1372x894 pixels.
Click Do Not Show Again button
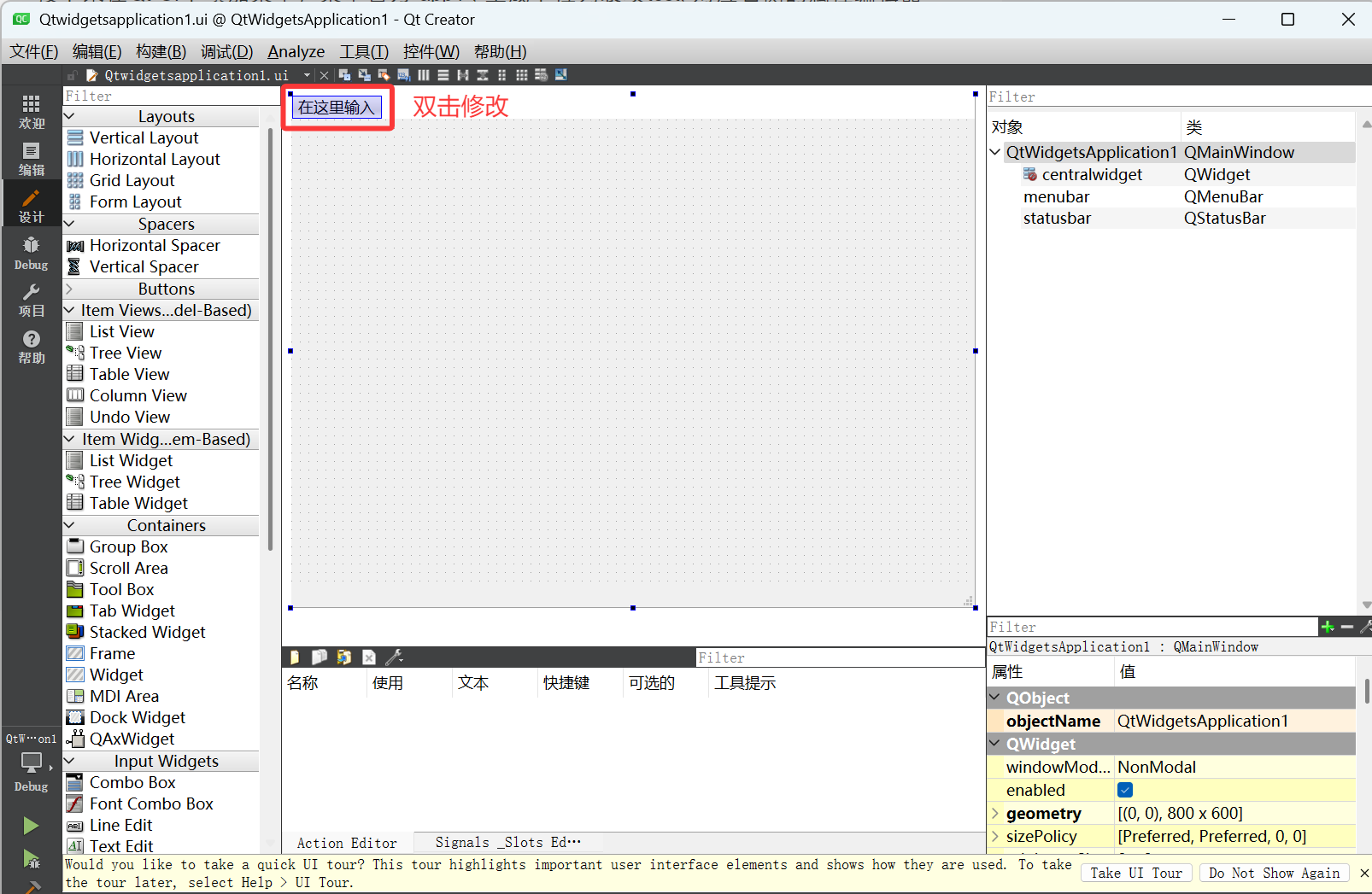[x=1275, y=873]
